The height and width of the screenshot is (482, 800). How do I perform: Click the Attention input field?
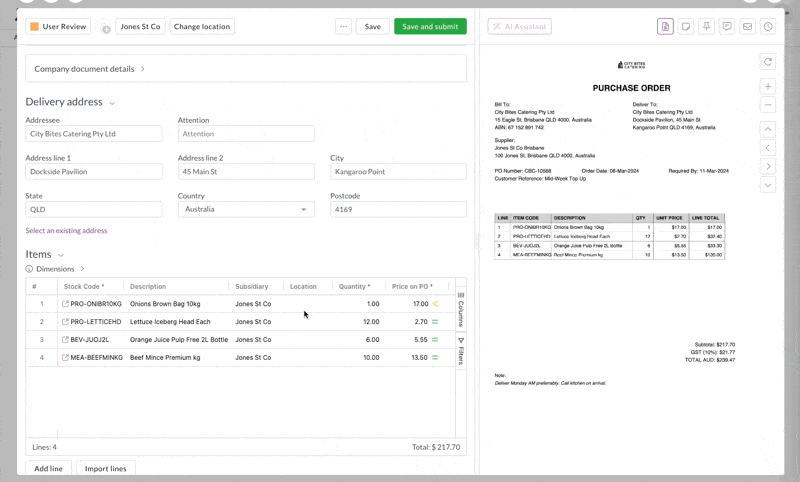pos(246,134)
